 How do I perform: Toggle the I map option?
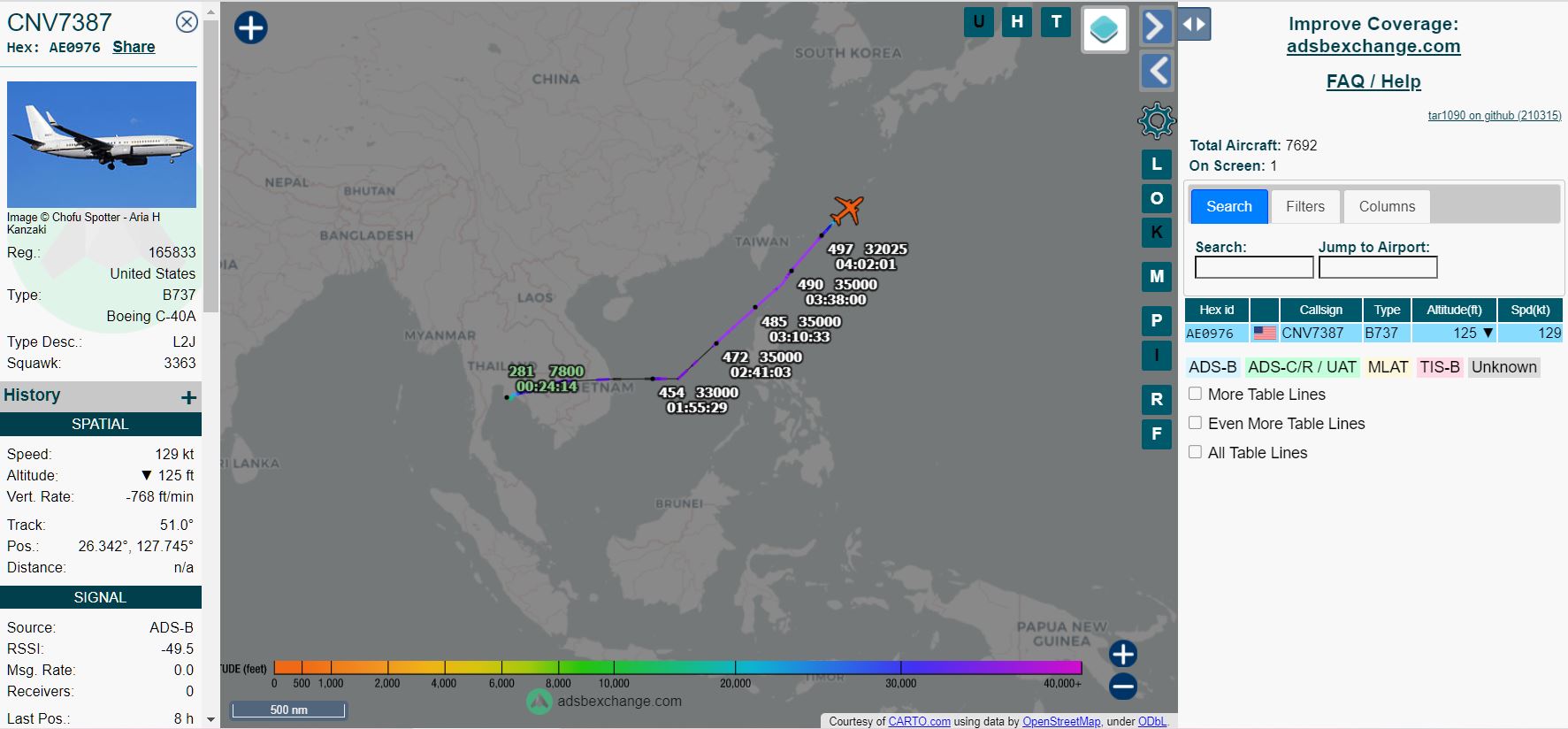(1156, 355)
